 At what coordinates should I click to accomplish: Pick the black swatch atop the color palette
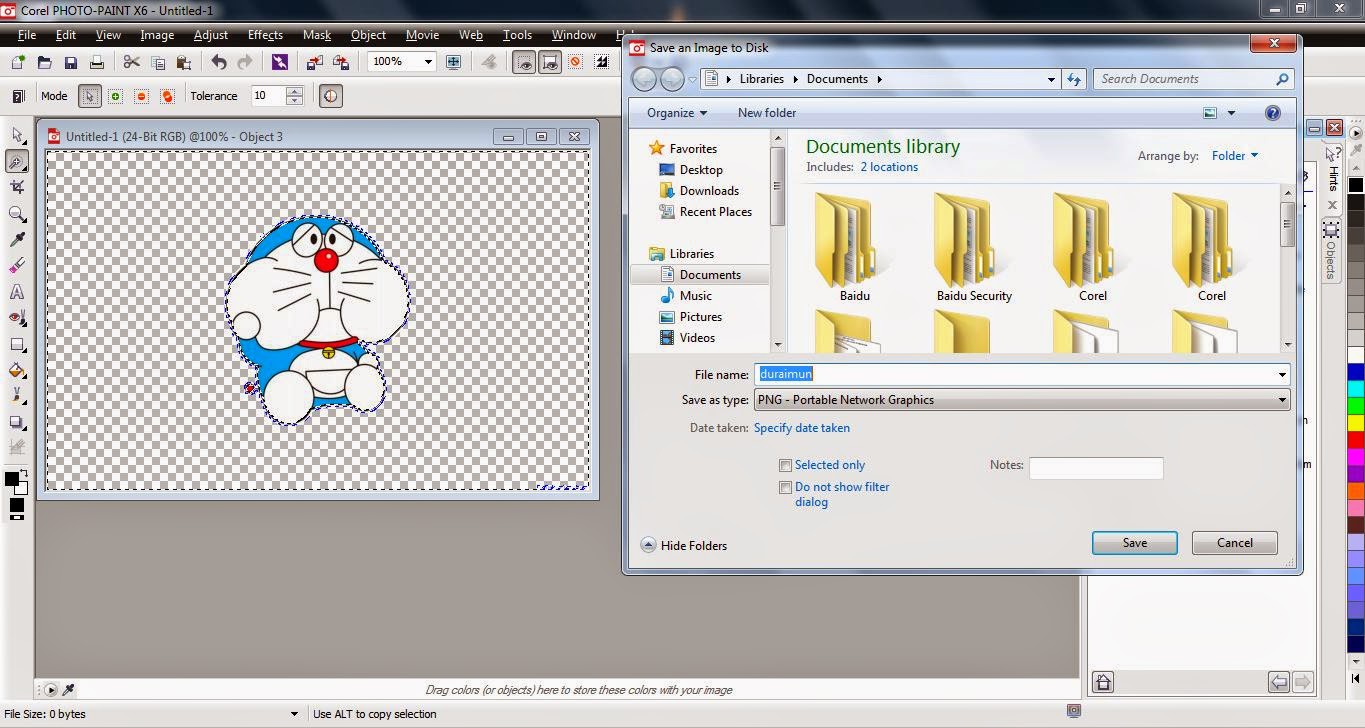1356,185
